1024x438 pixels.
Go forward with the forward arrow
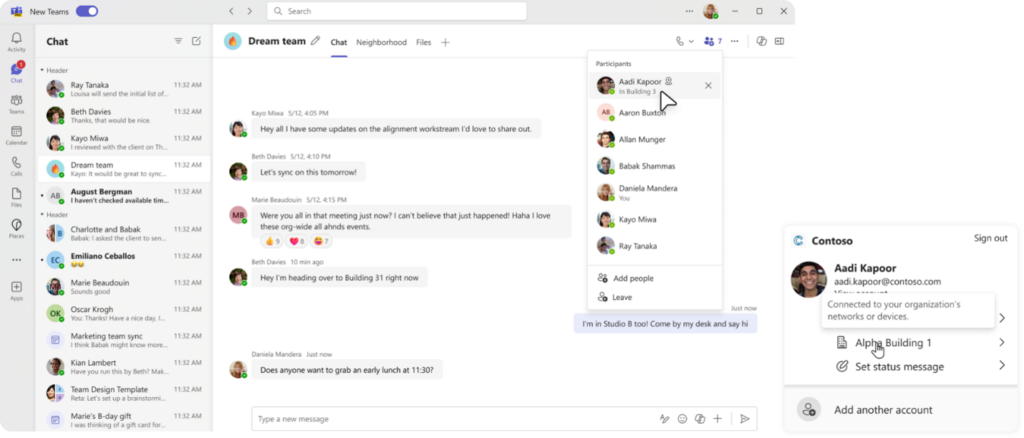click(x=249, y=11)
